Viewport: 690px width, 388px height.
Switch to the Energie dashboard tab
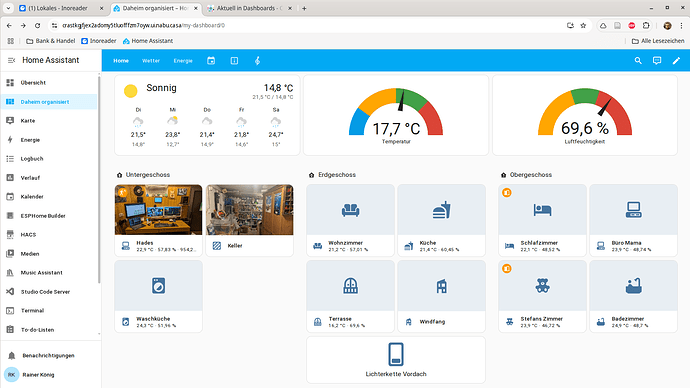(x=183, y=61)
